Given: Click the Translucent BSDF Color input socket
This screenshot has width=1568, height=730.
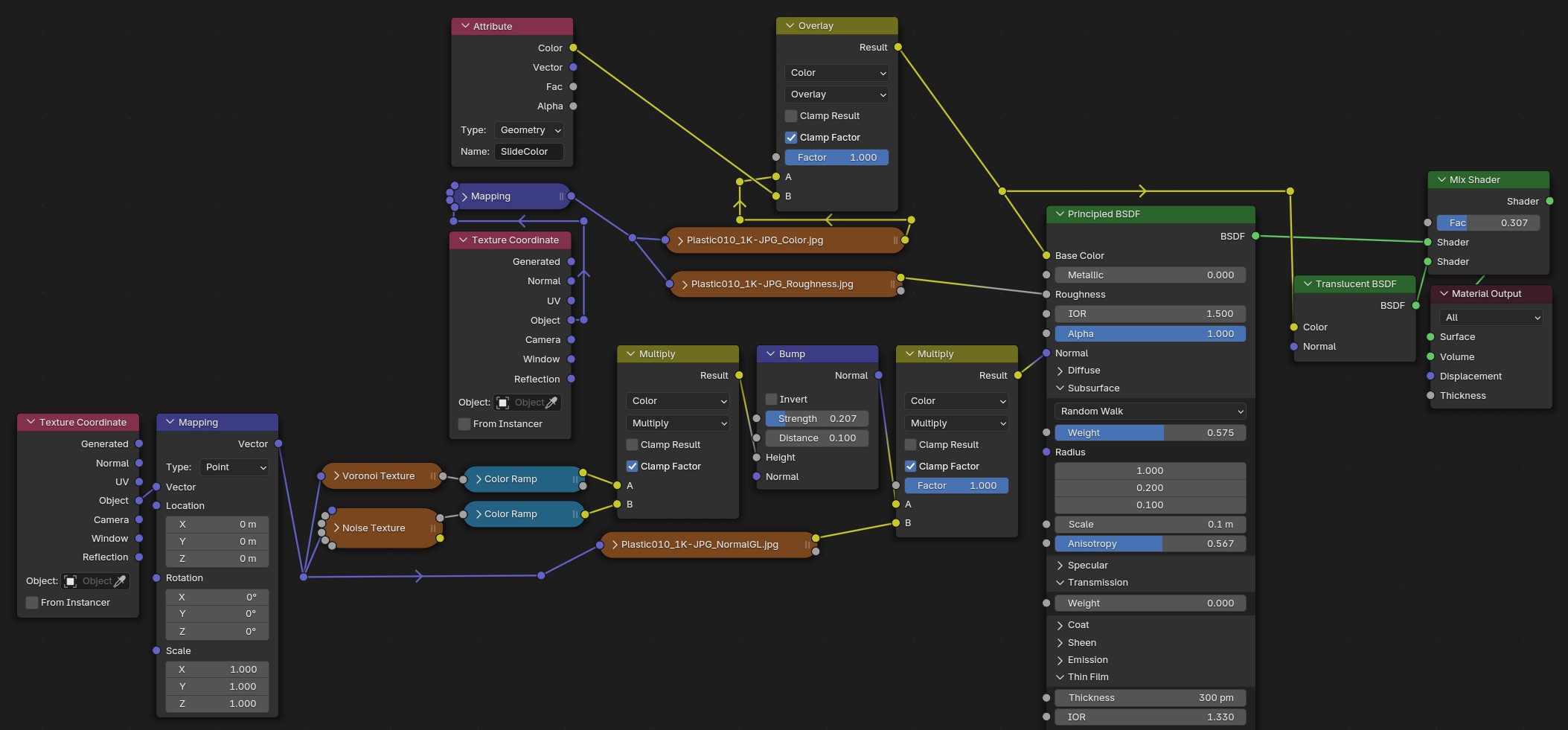Looking at the screenshot, I should pyautogui.click(x=1294, y=327).
